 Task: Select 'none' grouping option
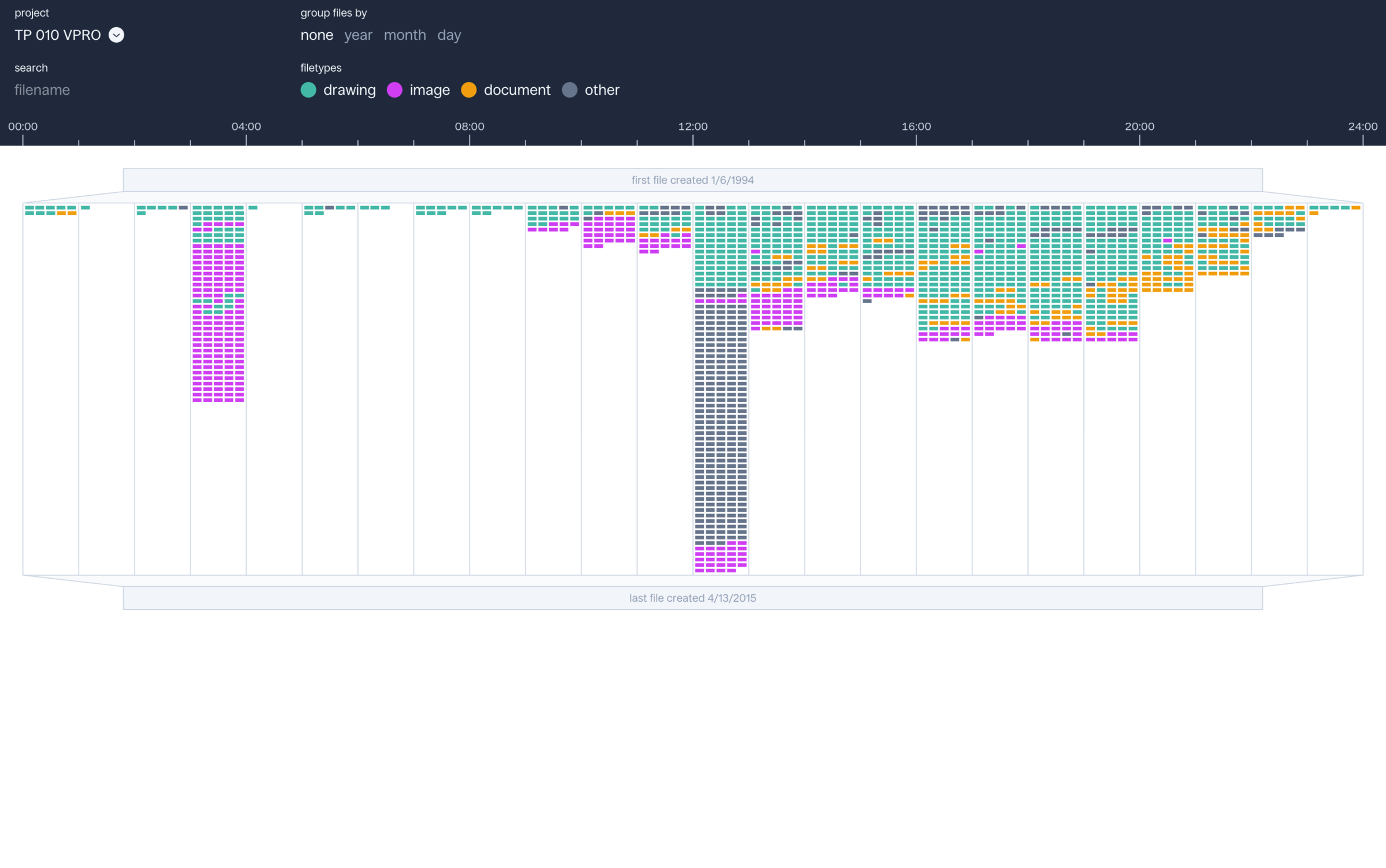pos(316,35)
